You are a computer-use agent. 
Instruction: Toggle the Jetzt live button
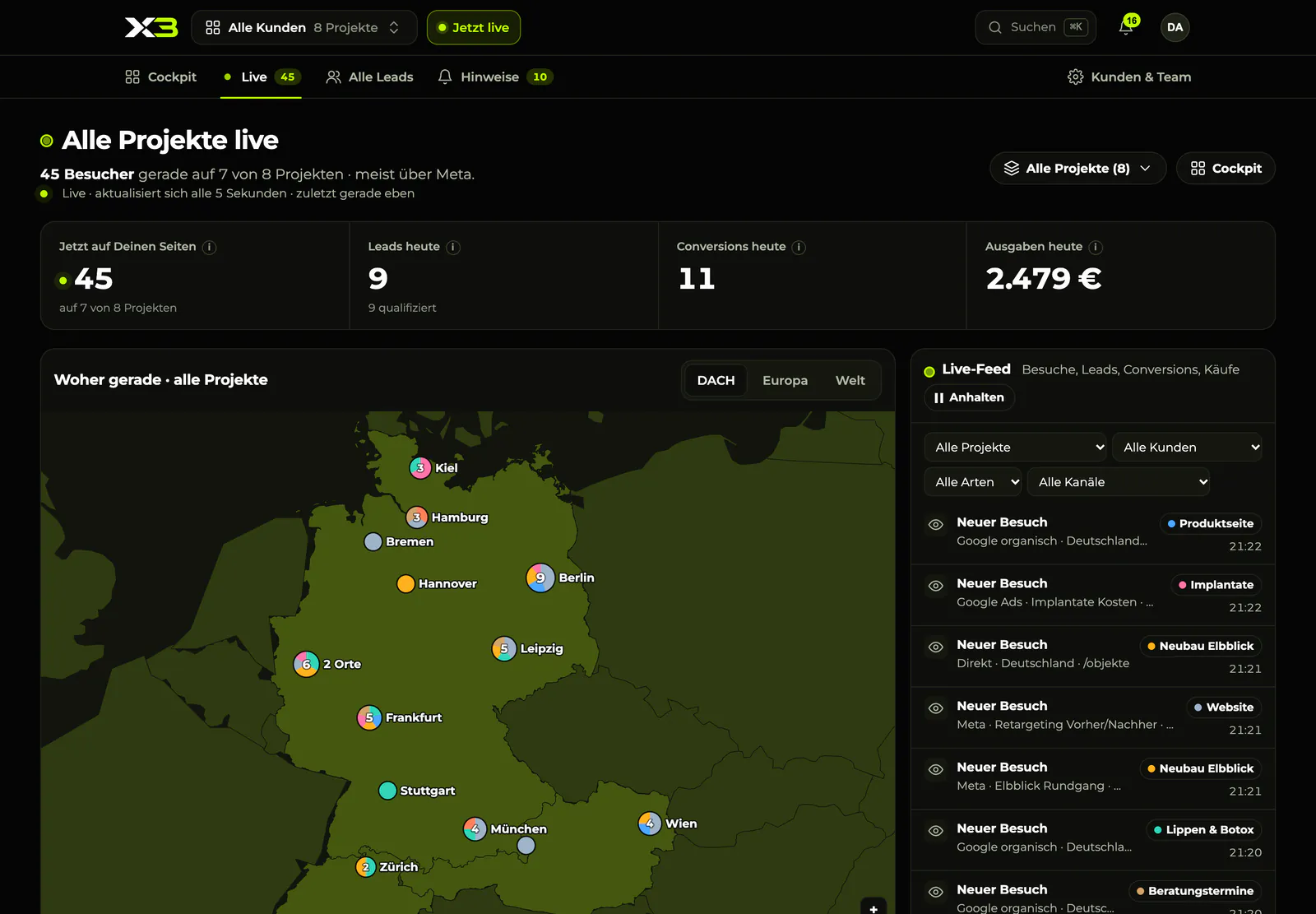[x=474, y=27]
